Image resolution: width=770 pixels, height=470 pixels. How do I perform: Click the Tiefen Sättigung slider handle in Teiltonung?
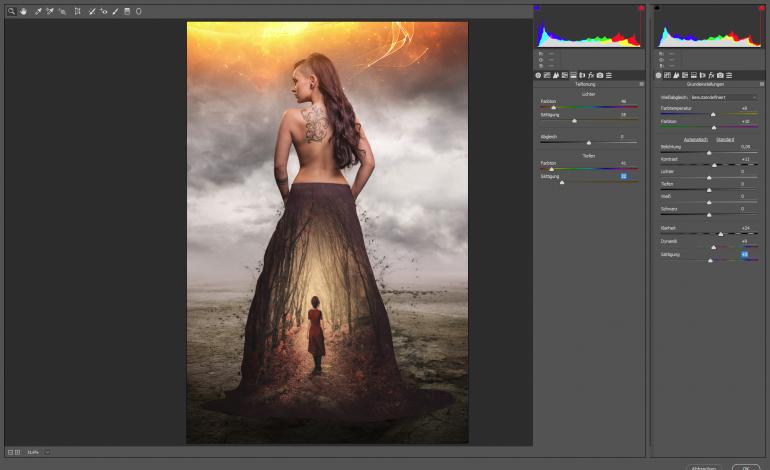[562, 182]
